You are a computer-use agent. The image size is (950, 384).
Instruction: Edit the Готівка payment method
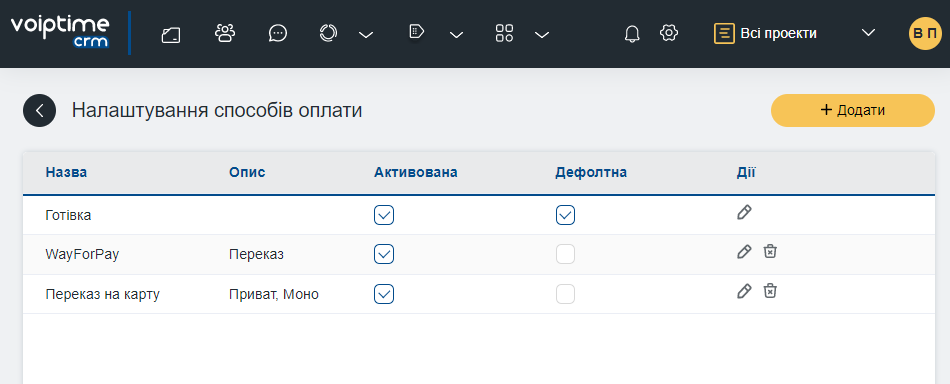coord(744,212)
